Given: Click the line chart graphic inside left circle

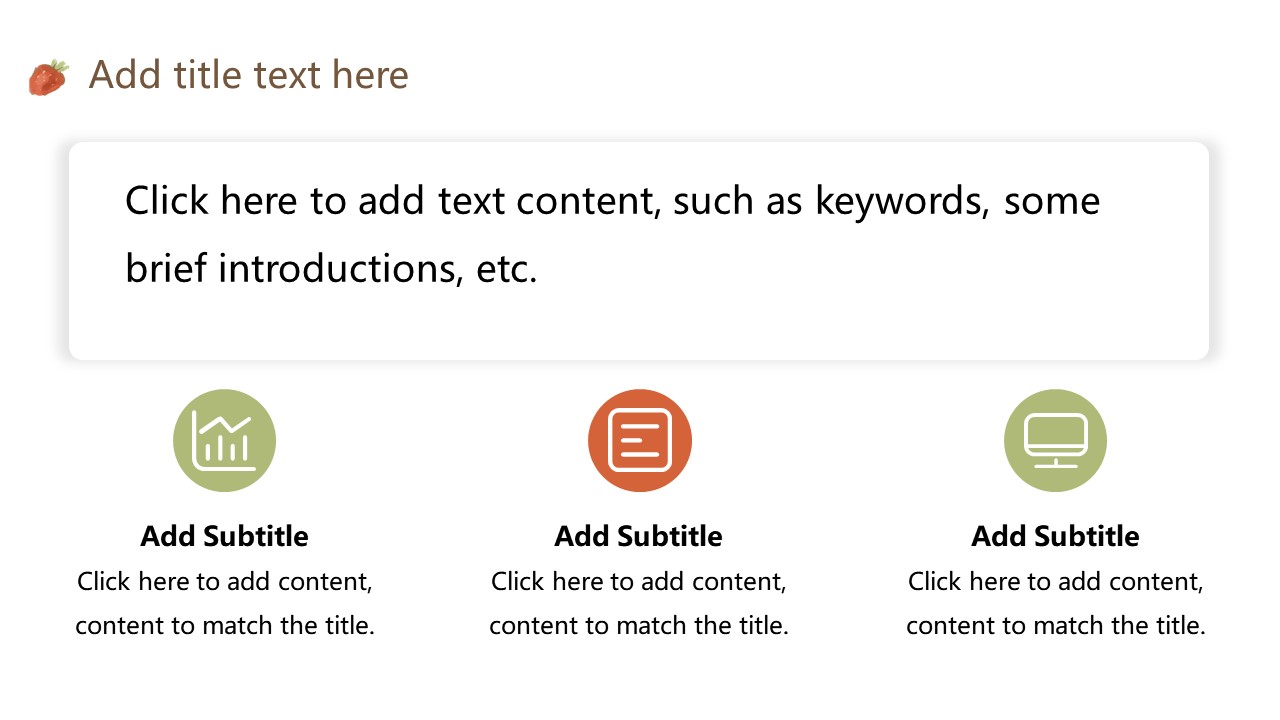Looking at the screenshot, I should click(225, 440).
